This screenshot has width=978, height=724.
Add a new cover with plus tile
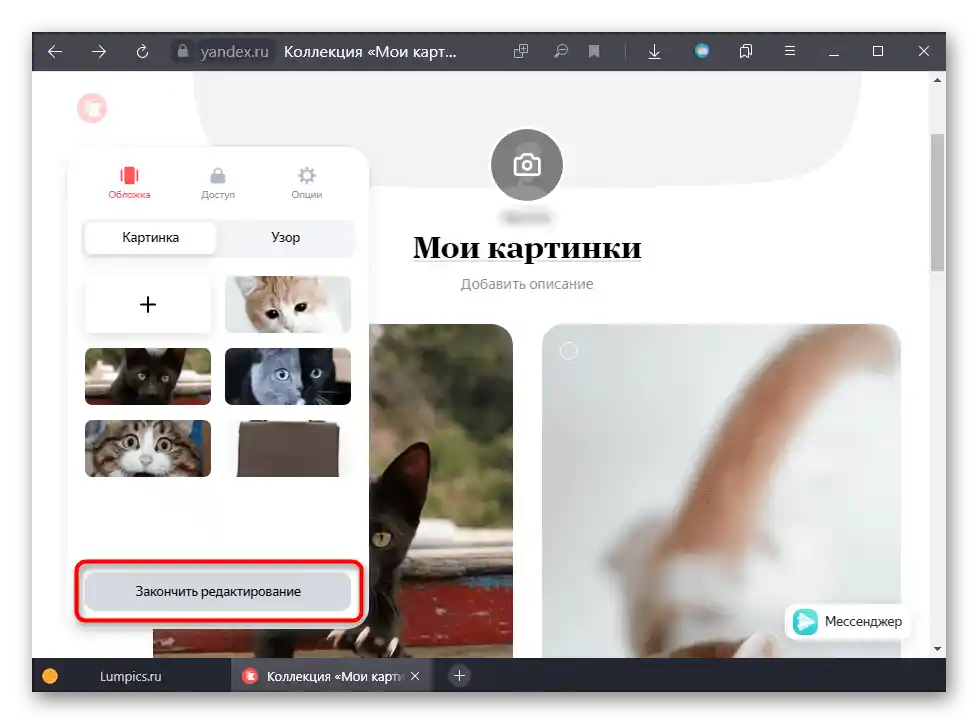point(148,304)
